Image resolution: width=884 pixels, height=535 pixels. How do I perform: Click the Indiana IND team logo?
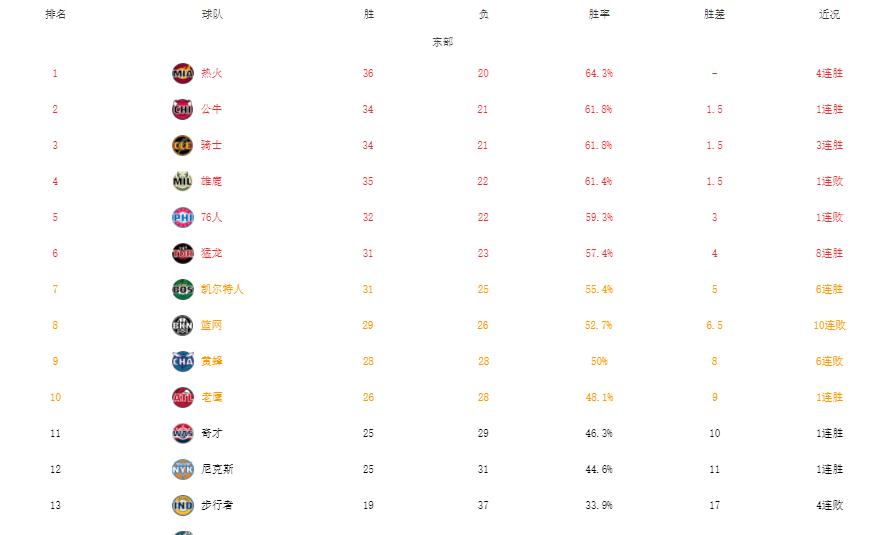pyautogui.click(x=183, y=506)
